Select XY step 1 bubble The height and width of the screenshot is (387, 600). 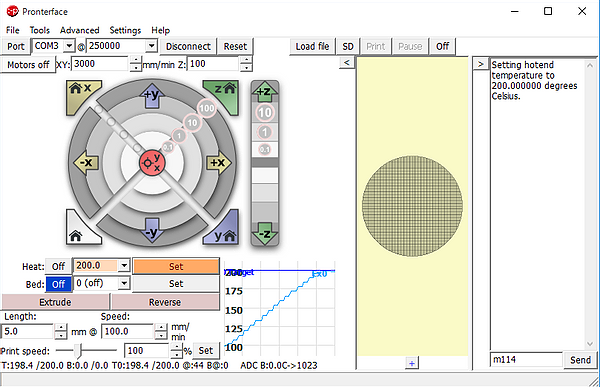point(179,136)
